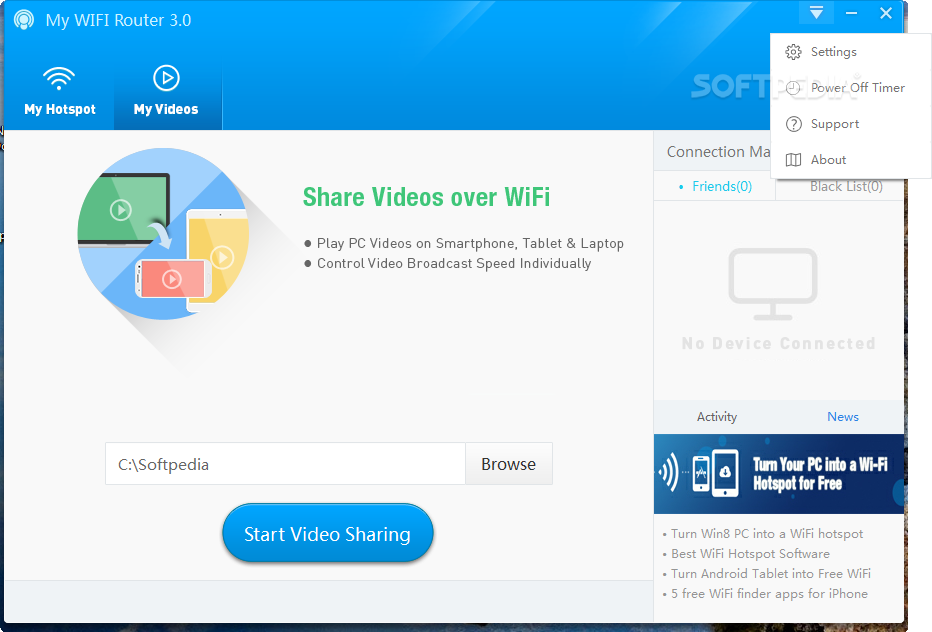Open the News tab
Screen dimensions: 932x632
(843, 417)
